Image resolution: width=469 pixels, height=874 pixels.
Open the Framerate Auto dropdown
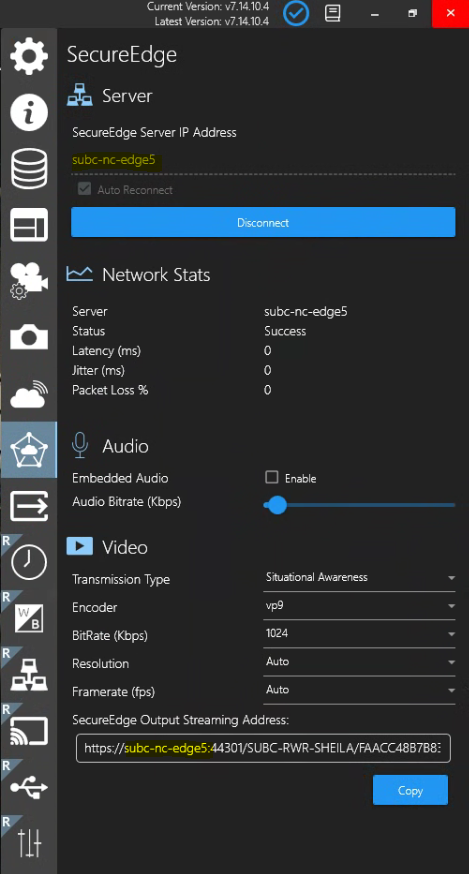pyautogui.click(x=359, y=691)
